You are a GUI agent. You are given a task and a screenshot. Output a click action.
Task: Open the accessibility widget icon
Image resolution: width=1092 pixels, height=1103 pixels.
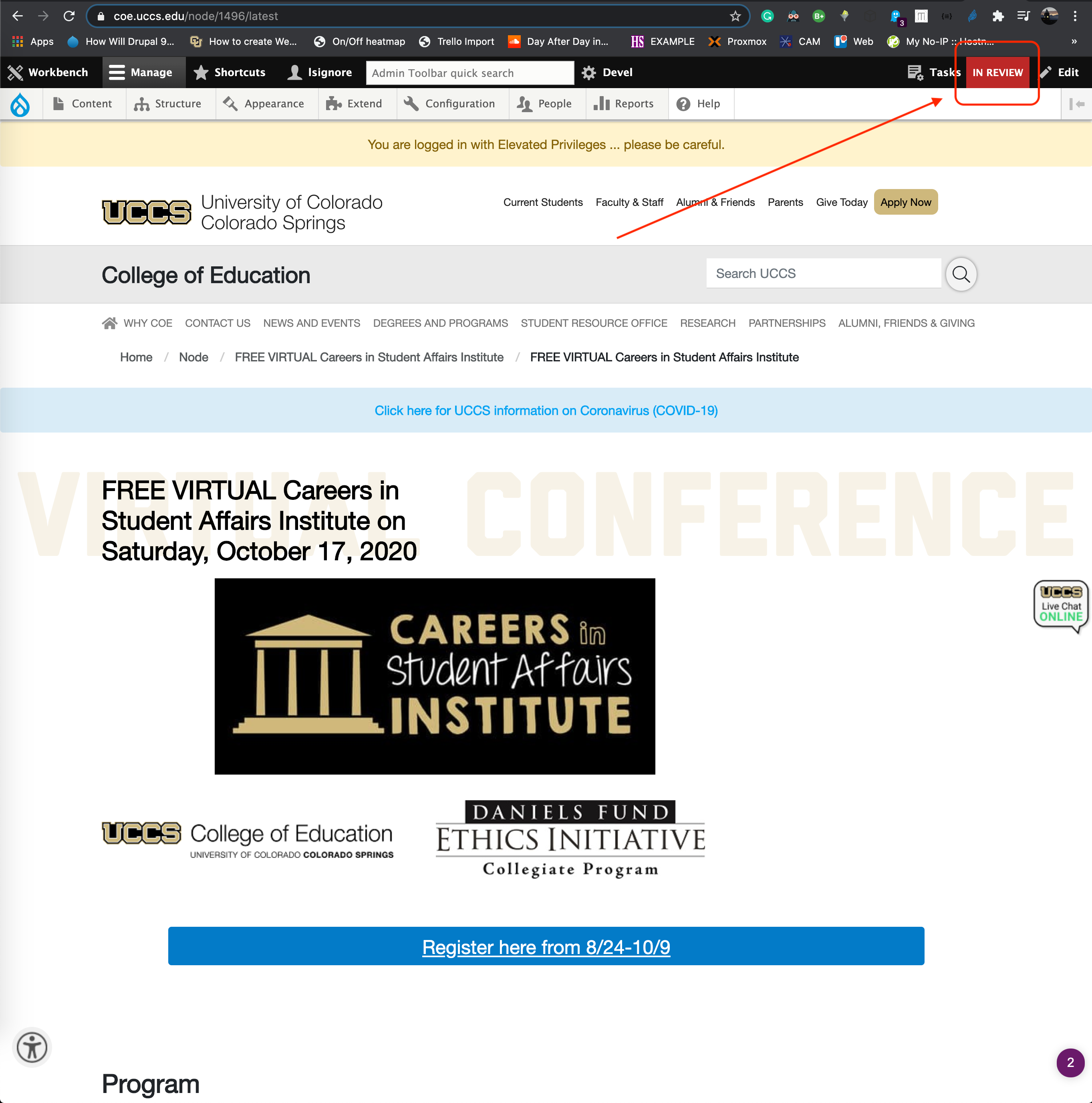pyautogui.click(x=32, y=1047)
